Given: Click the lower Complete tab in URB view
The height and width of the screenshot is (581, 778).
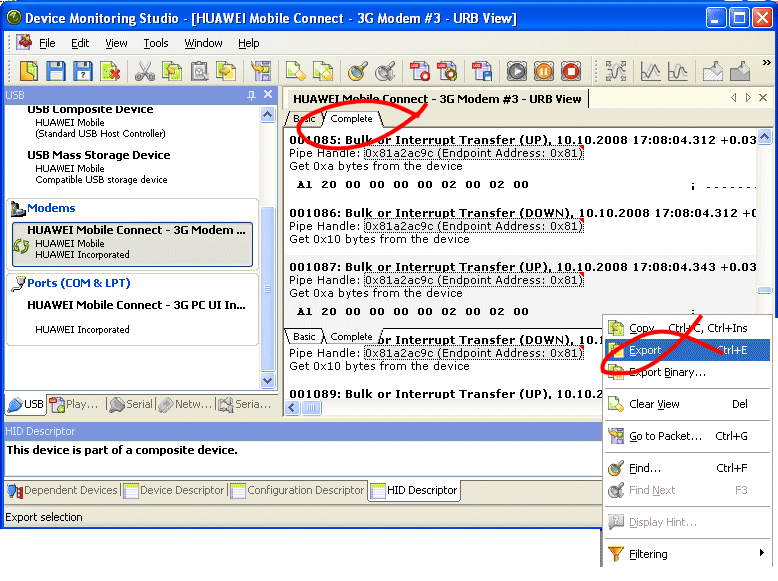Looking at the screenshot, I should pyautogui.click(x=351, y=336).
